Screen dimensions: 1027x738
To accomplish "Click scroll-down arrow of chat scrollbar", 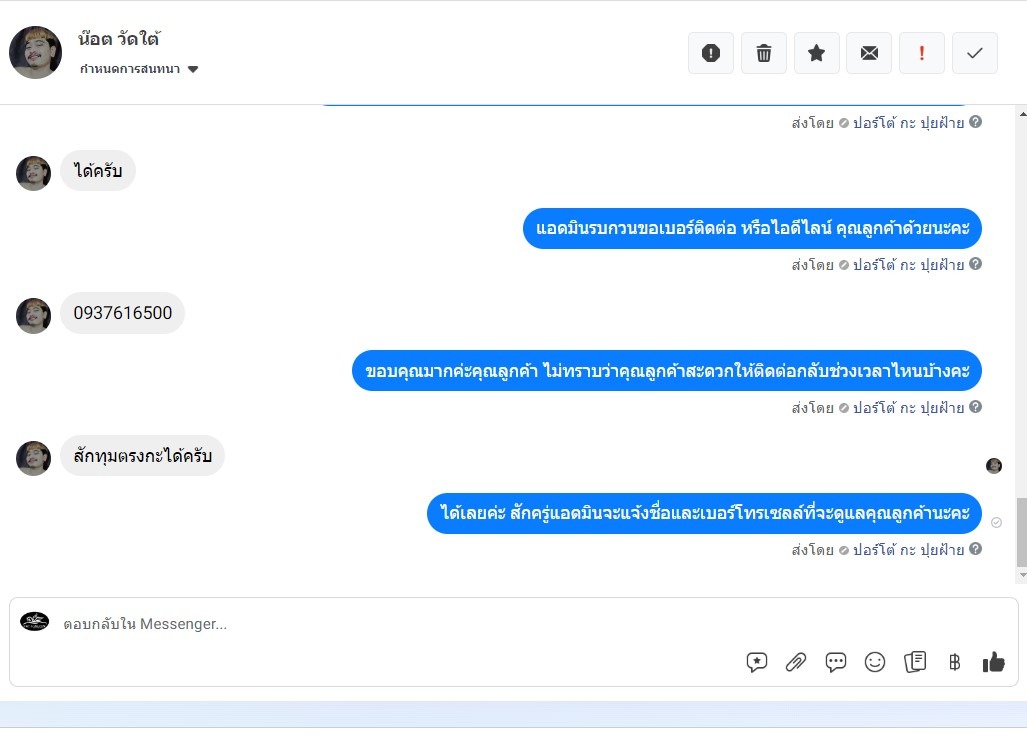I will point(1022,576).
